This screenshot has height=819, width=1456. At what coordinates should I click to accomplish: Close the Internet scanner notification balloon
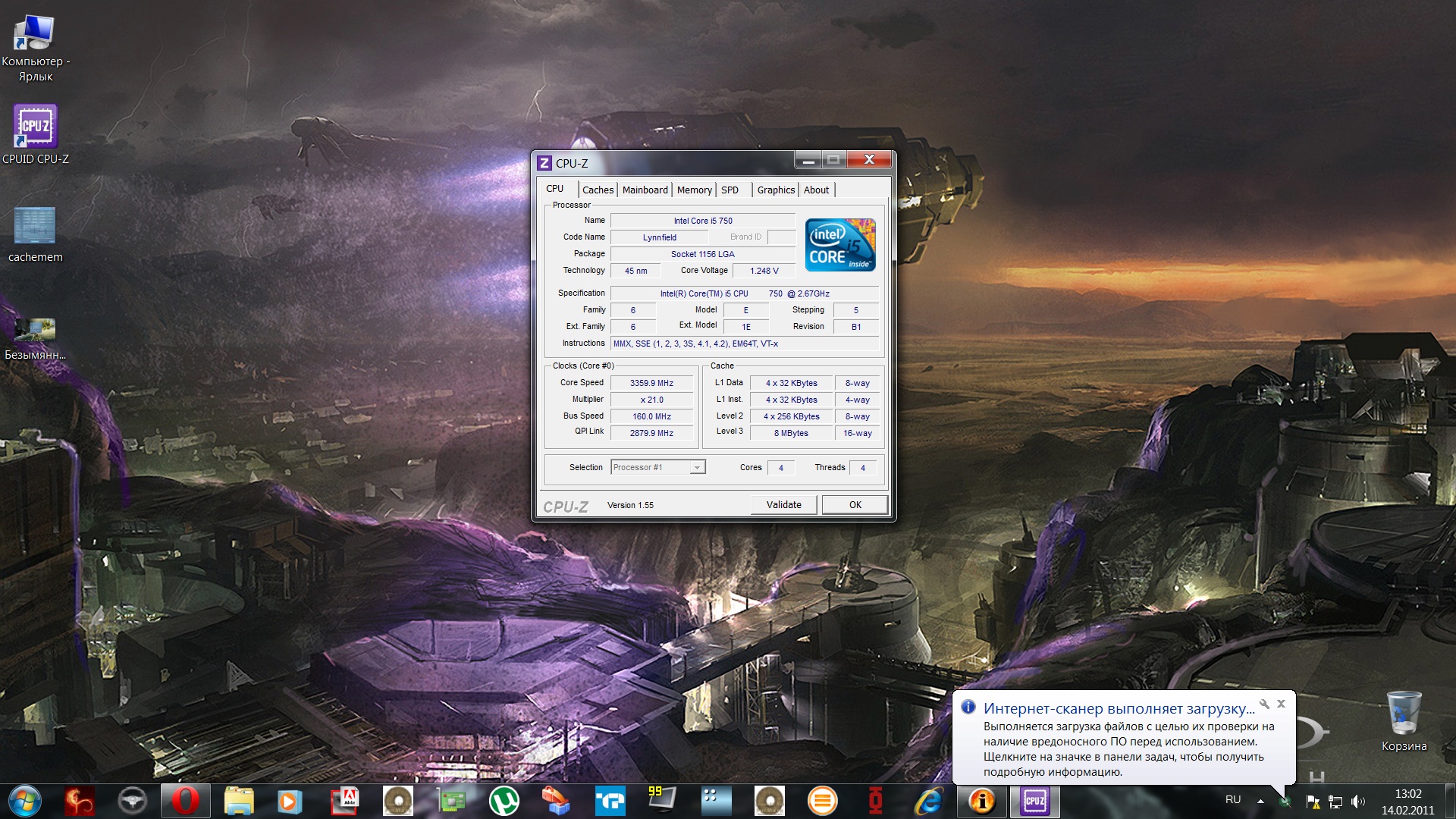pos(1281,704)
